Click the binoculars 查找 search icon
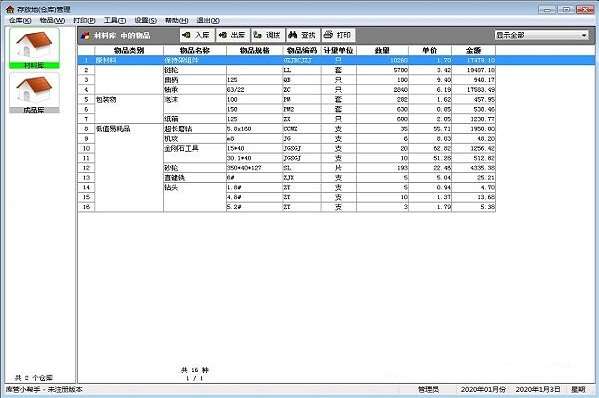The height and width of the screenshot is (398, 599). tap(293, 35)
